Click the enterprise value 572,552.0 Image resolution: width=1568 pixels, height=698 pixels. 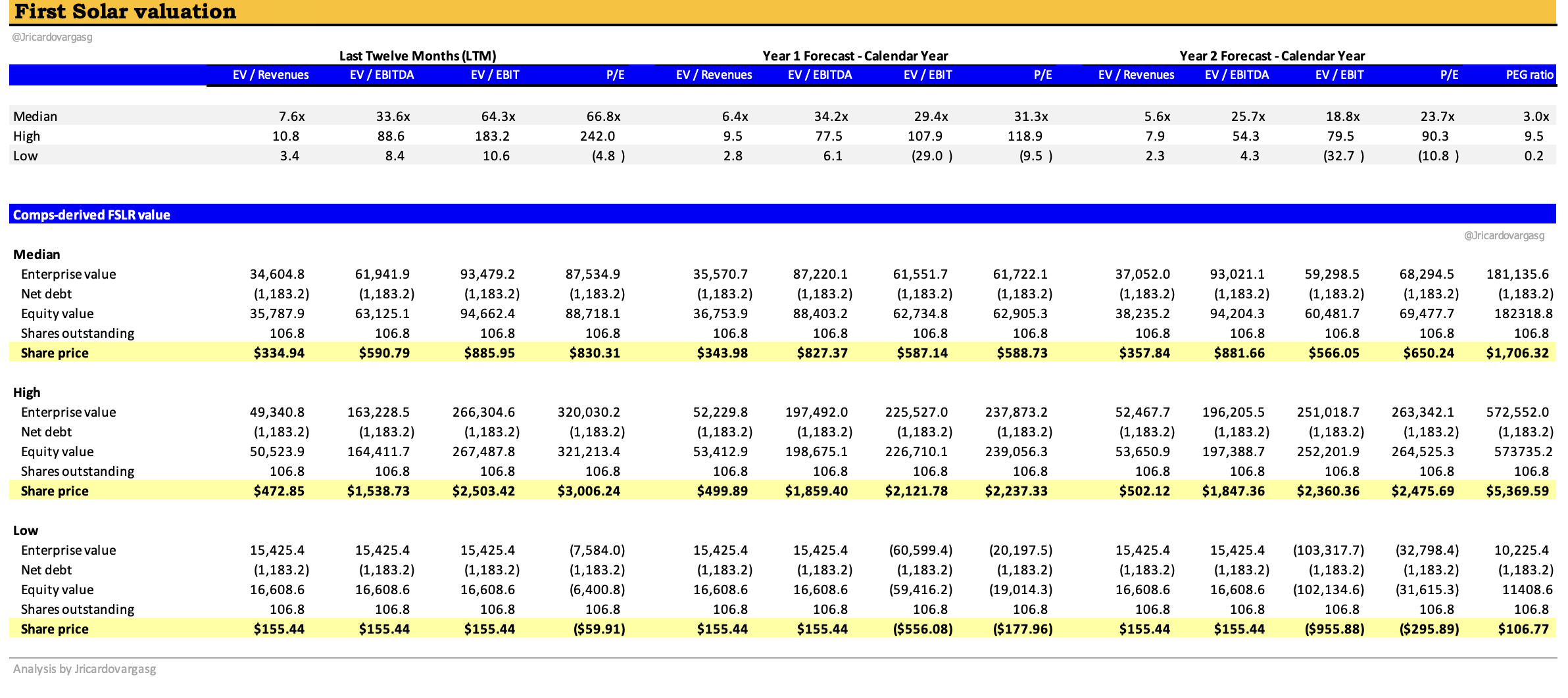[x=1517, y=412]
